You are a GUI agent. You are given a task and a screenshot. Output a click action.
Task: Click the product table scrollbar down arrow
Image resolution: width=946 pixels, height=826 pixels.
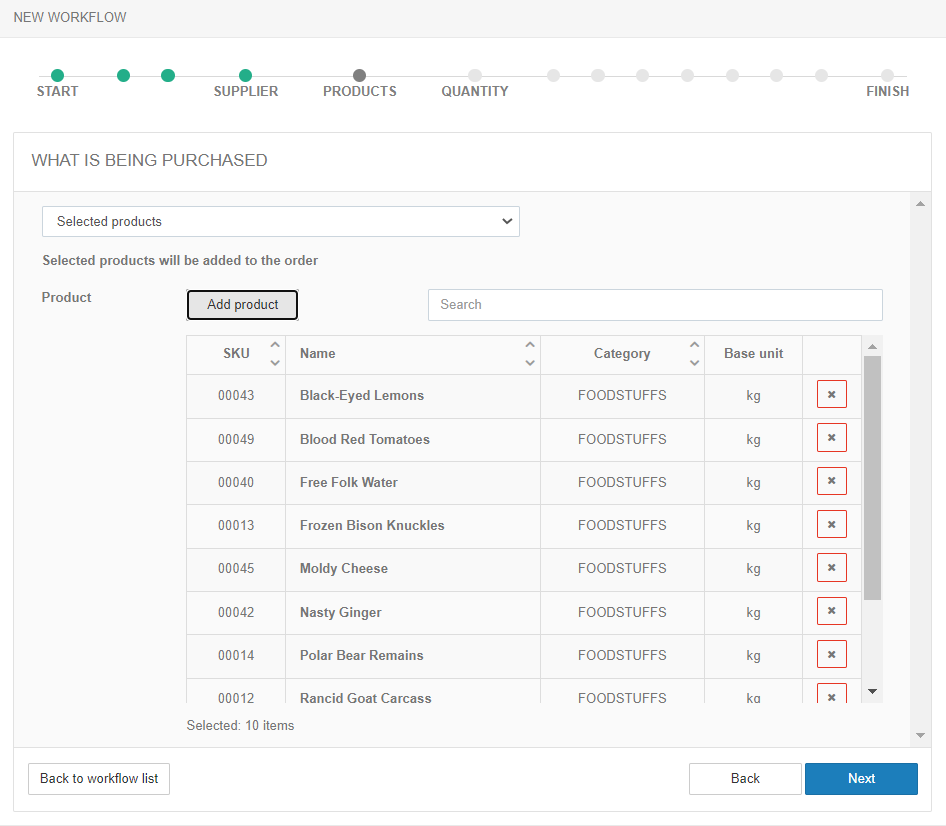pos(872,691)
